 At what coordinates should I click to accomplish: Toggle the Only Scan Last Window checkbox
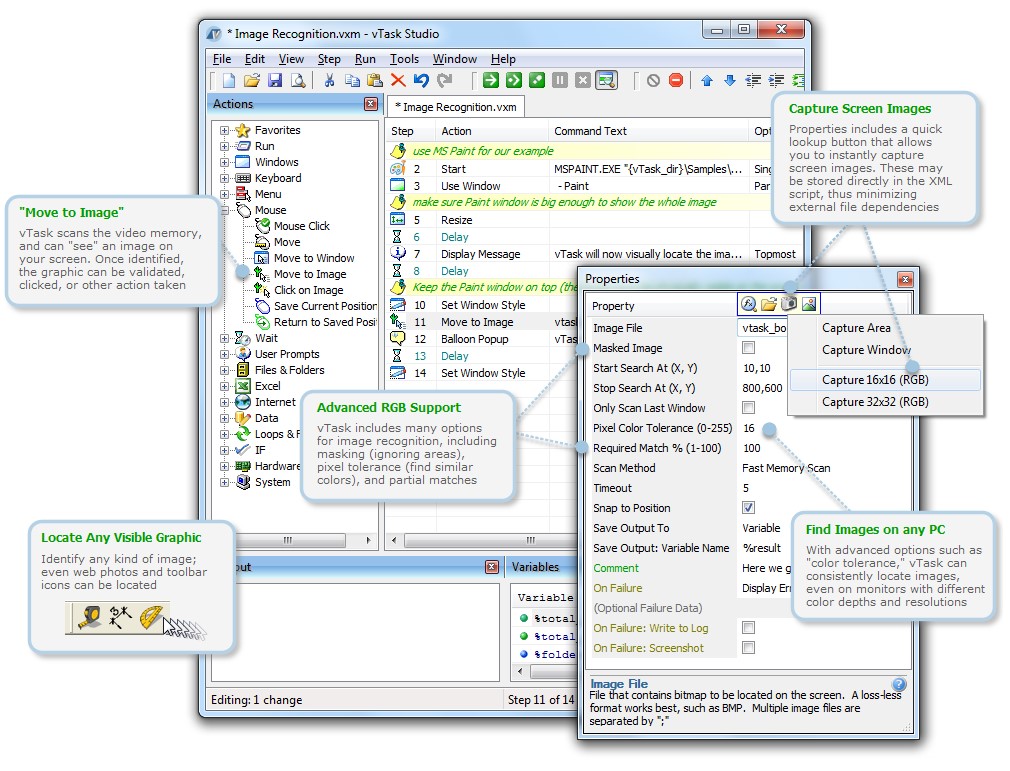click(748, 408)
